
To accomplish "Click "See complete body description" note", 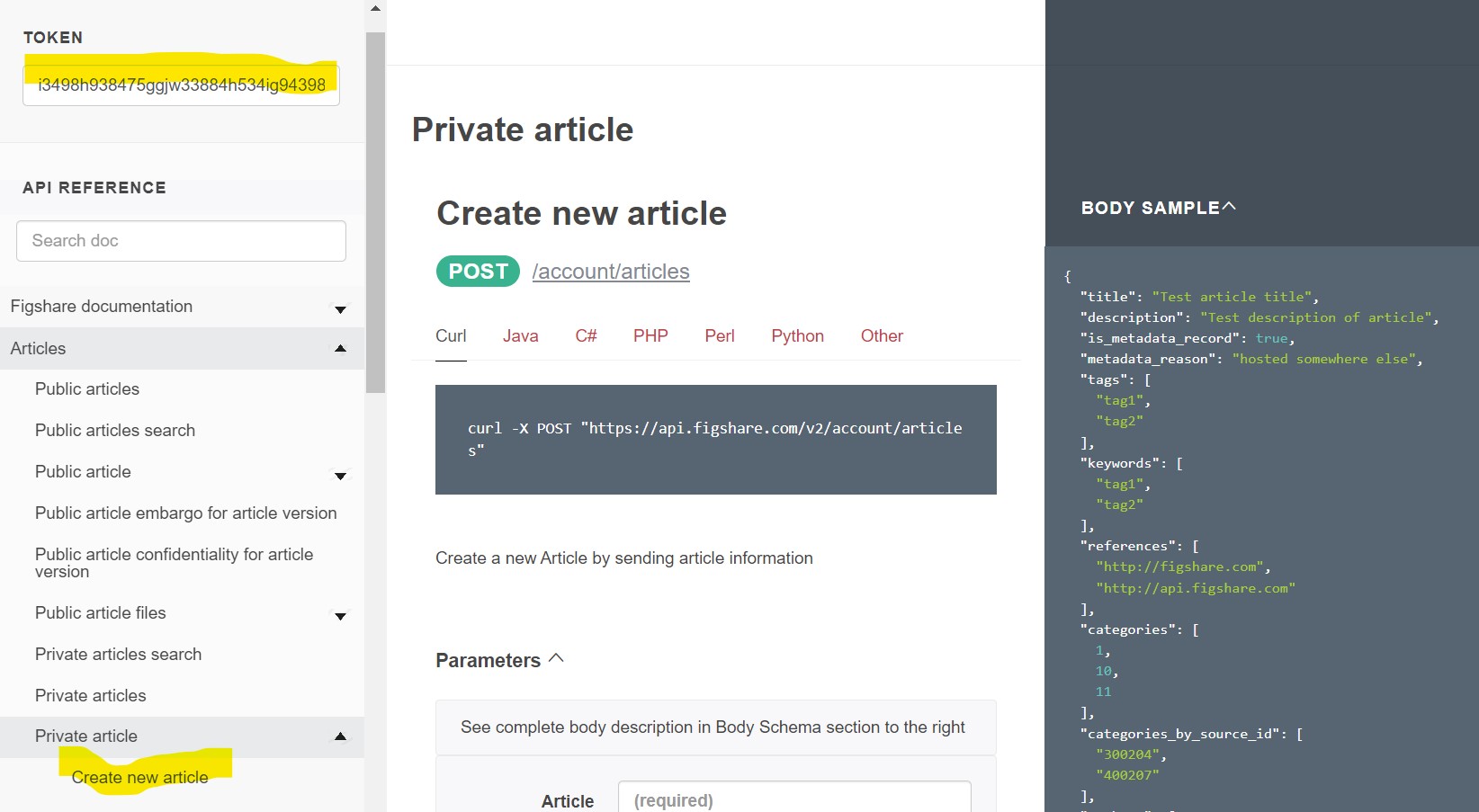I will (x=713, y=727).
